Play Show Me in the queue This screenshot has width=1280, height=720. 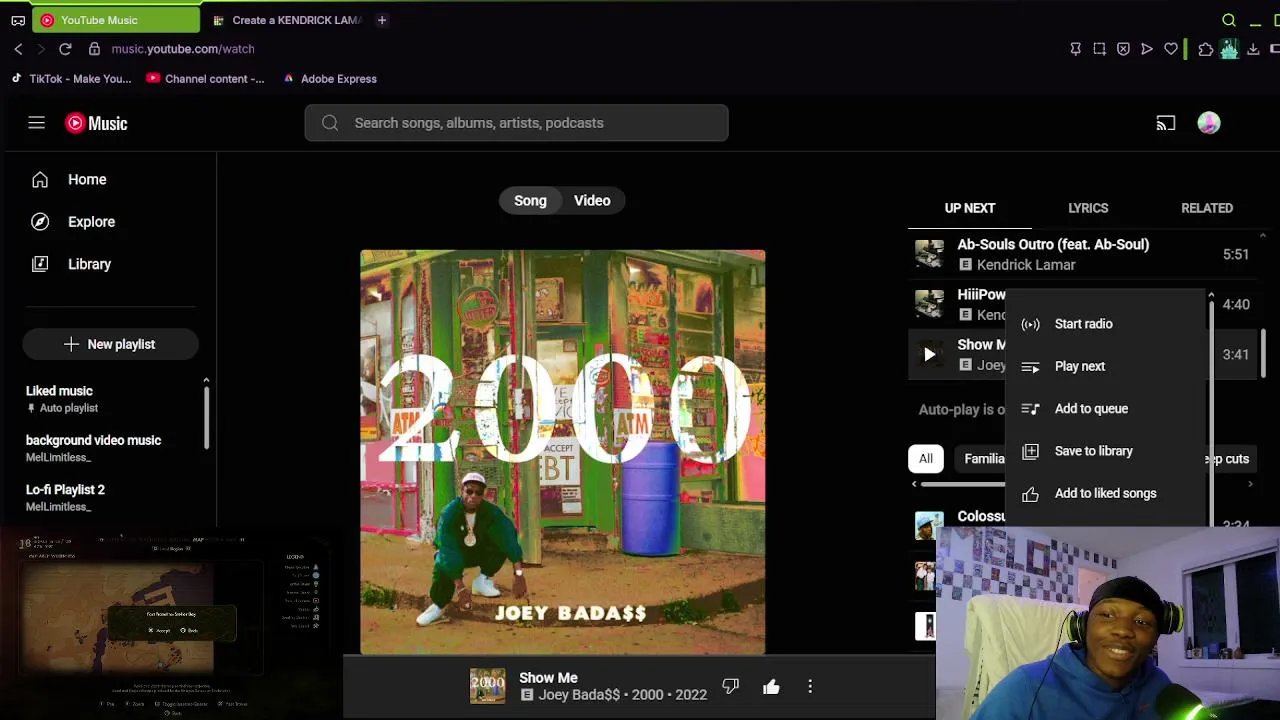coord(929,354)
